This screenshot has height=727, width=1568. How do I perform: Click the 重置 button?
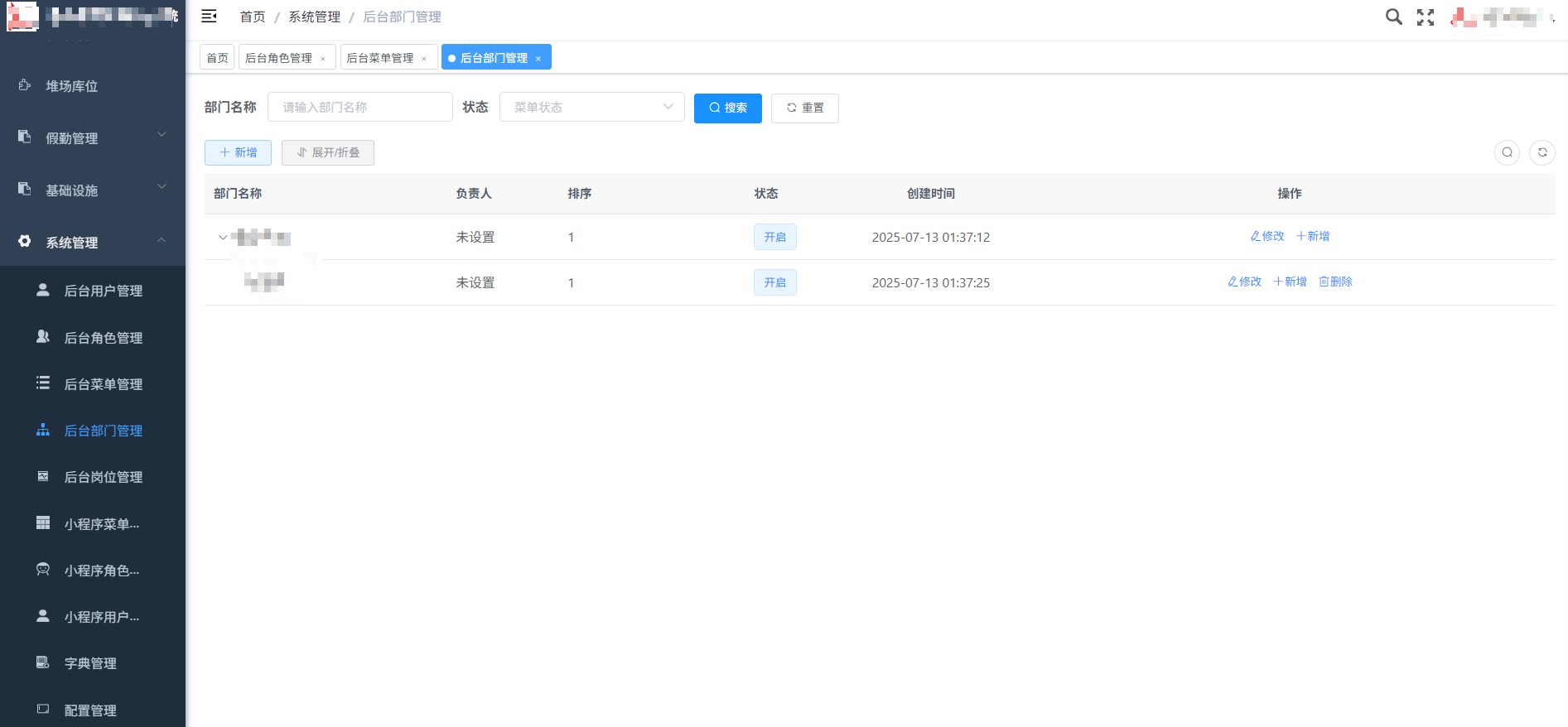tap(805, 108)
